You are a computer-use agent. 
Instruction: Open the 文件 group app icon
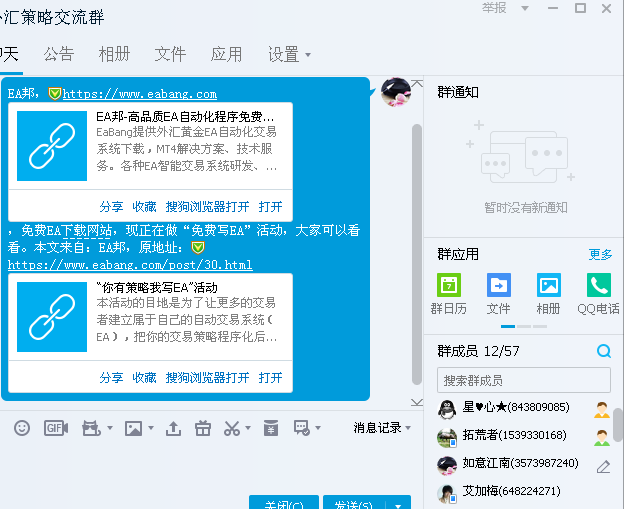[x=499, y=285]
